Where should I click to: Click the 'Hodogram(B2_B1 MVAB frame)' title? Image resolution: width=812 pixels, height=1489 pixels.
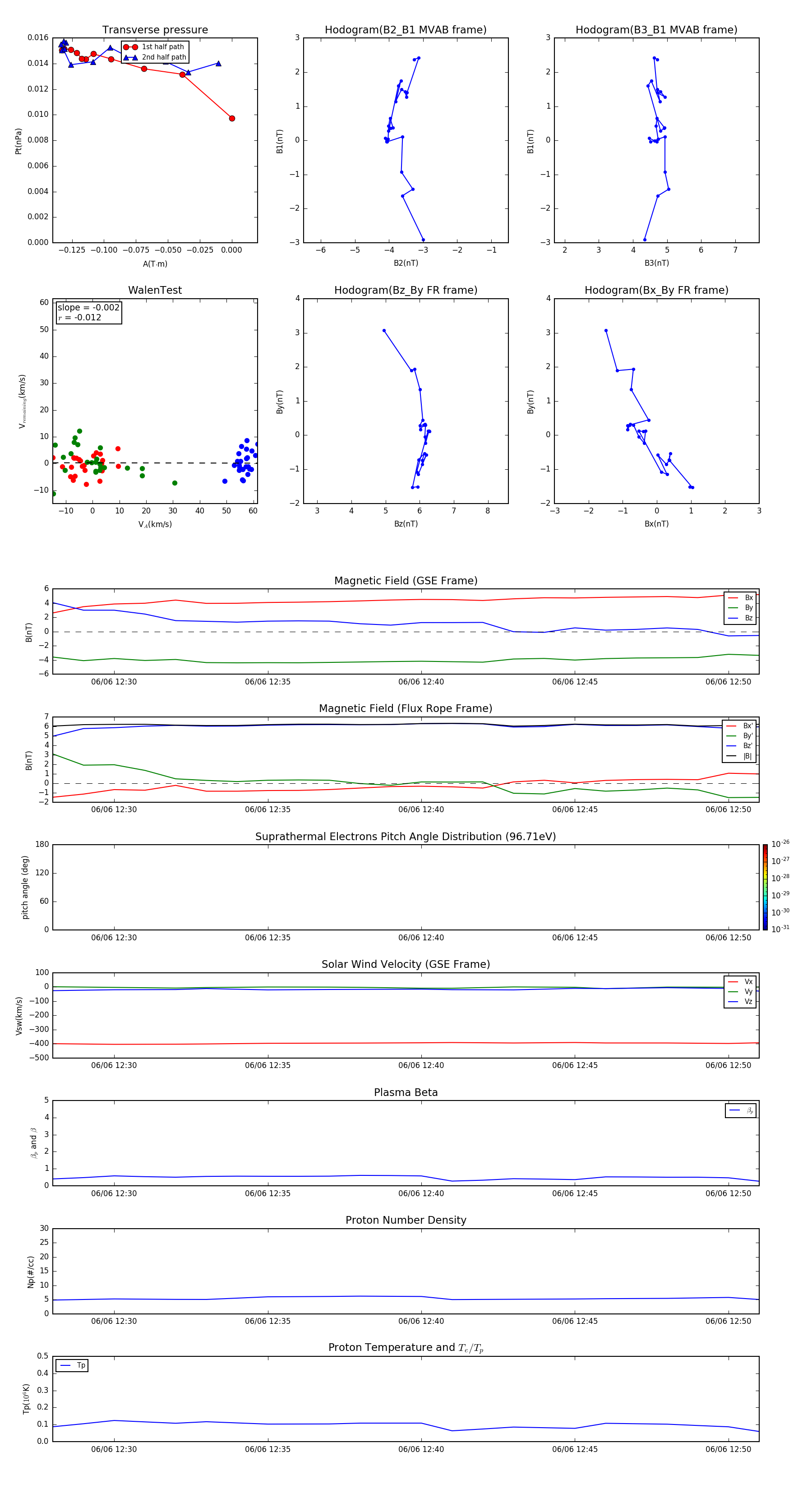(406, 30)
